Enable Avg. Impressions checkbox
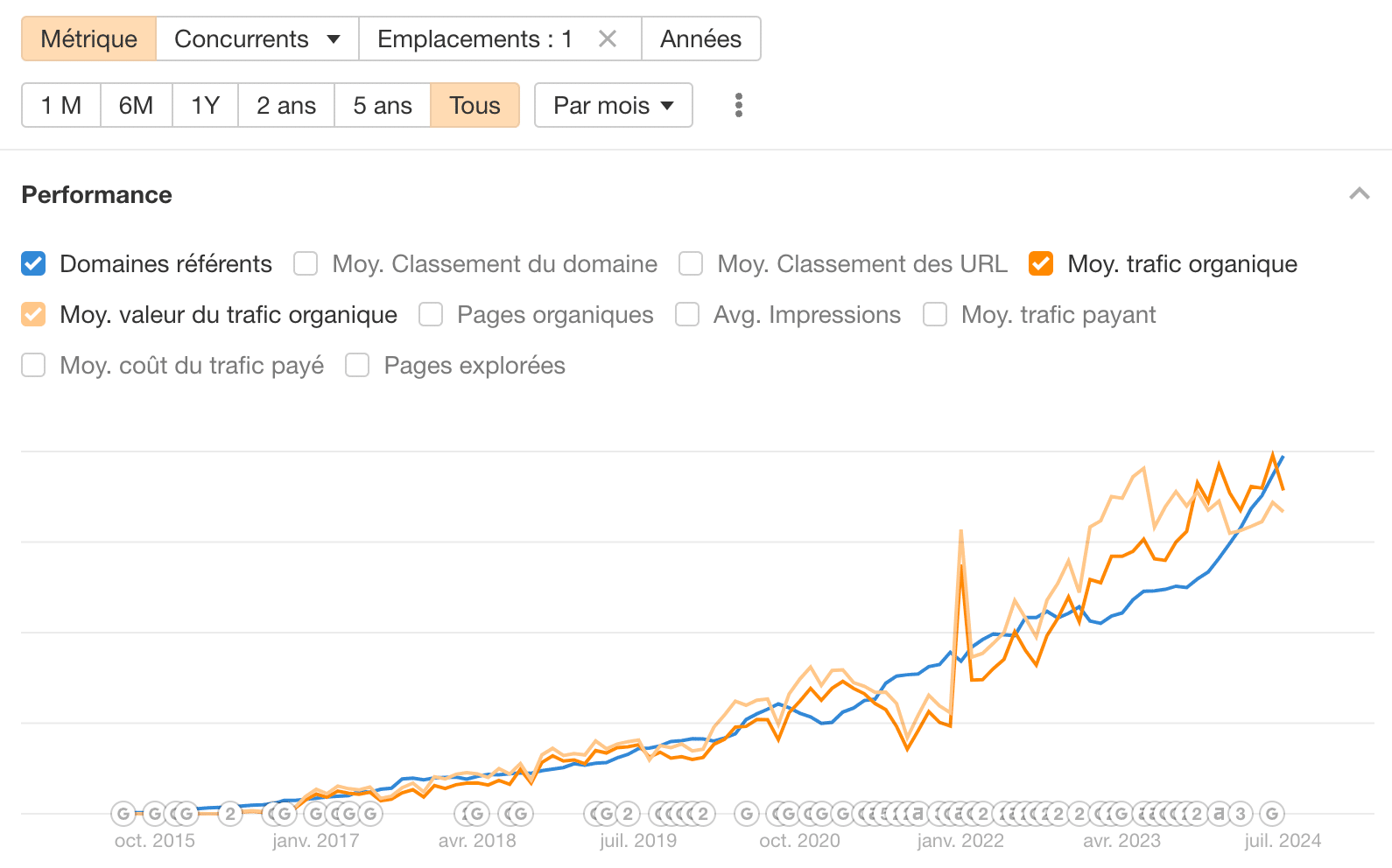The height and width of the screenshot is (868, 1392). coord(687,314)
